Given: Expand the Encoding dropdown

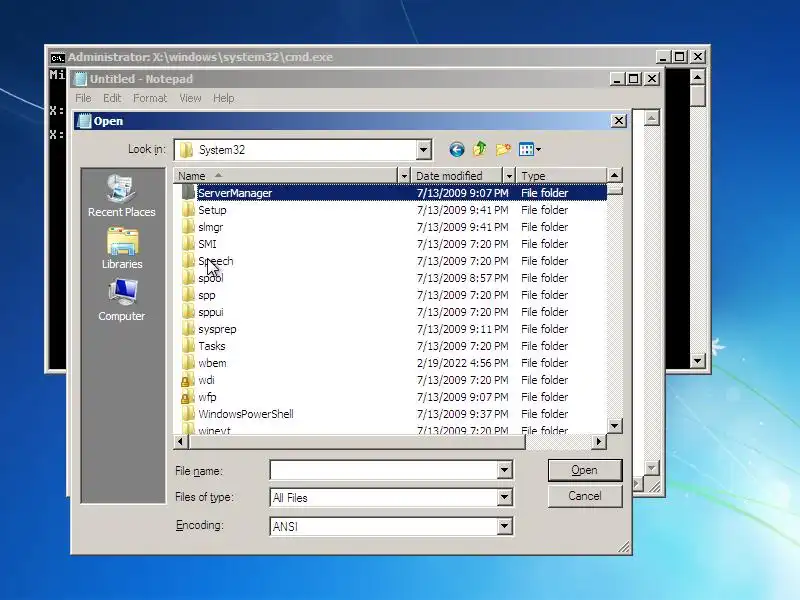Looking at the screenshot, I should pos(505,526).
